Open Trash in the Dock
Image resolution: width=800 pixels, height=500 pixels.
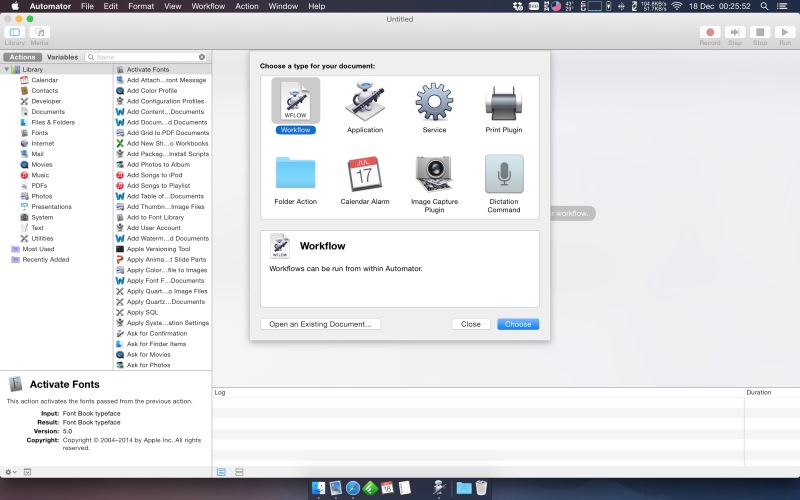[481, 488]
